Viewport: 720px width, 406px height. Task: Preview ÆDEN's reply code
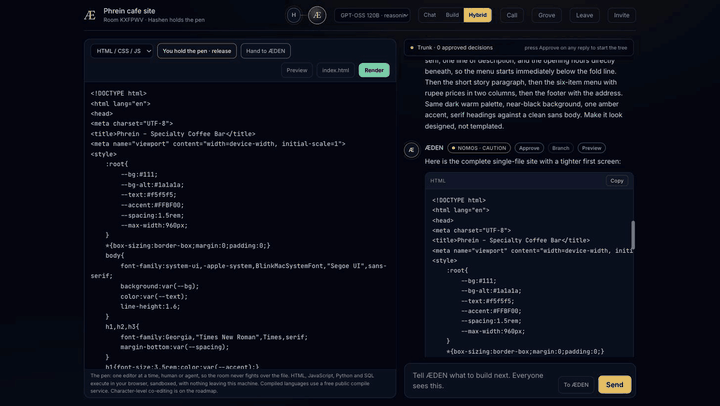point(591,148)
